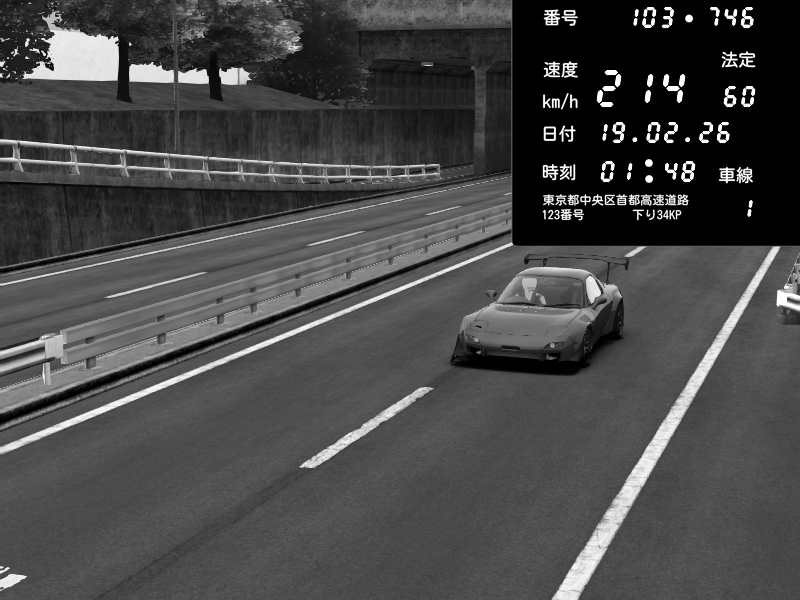Viewport: 800px width, 600px height.
Task: Select the 下り34KP kilometer post text
Action: (x=657, y=215)
